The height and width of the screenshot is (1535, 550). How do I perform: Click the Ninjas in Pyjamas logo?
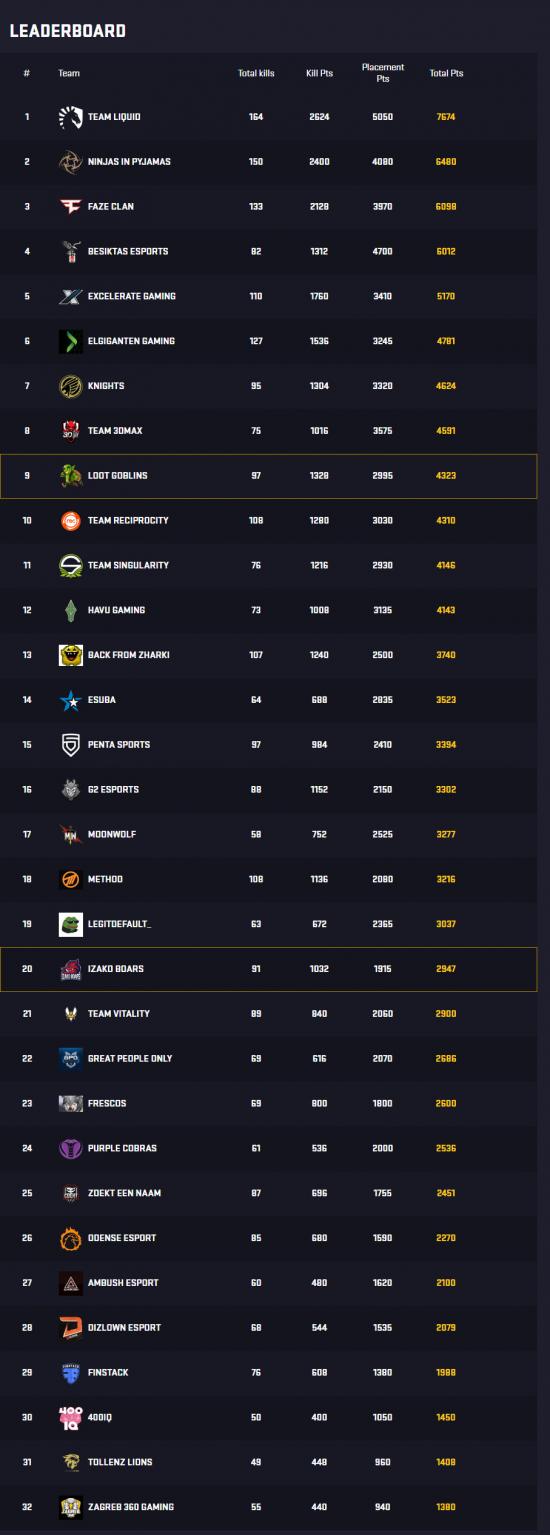[x=71, y=162]
